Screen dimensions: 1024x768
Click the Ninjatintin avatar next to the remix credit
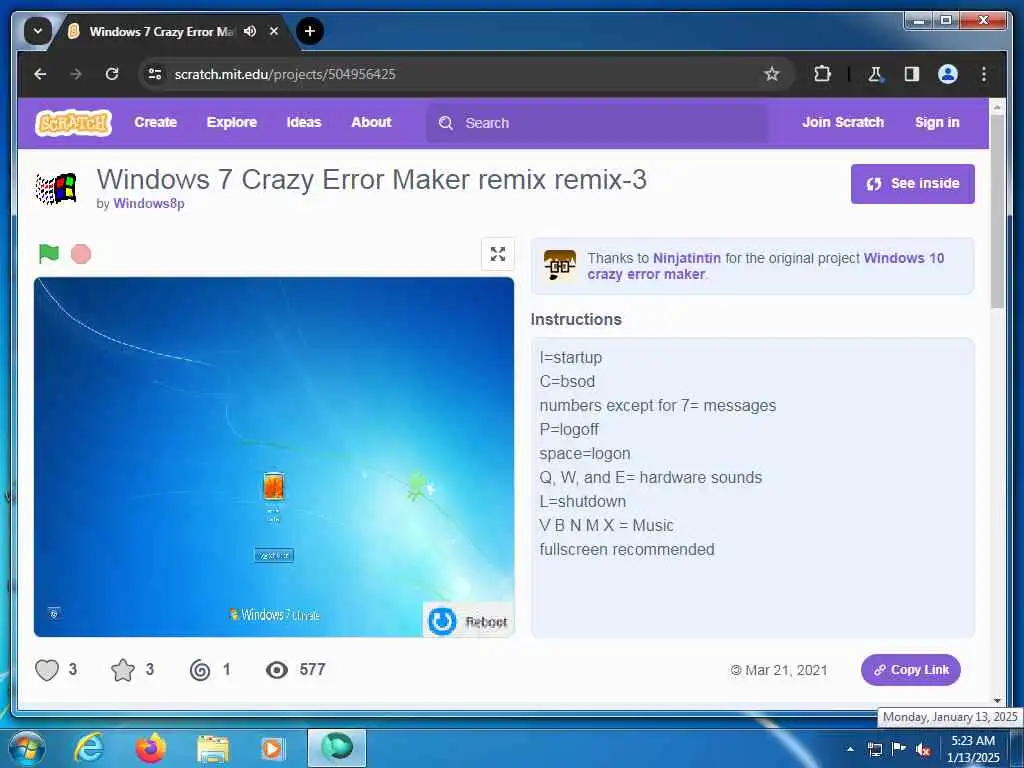pyautogui.click(x=560, y=265)
